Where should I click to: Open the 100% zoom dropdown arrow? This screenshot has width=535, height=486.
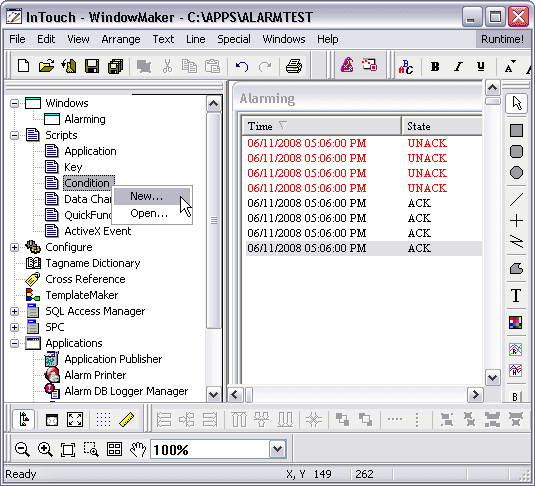[x=277, y=449]
